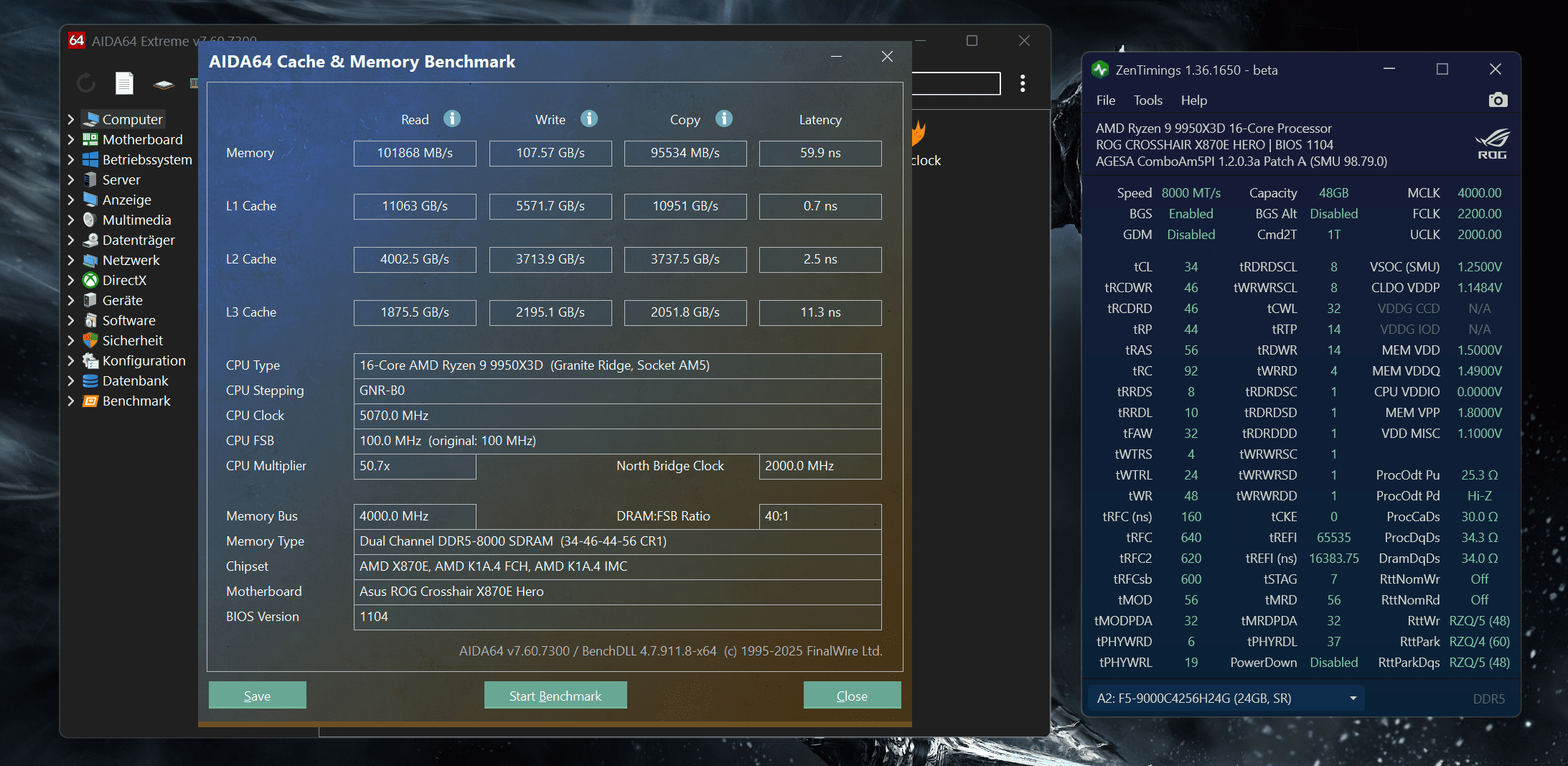
Task: Click the North Bridge Clock 2000.0 MHz field
Action: coord(820,466)
